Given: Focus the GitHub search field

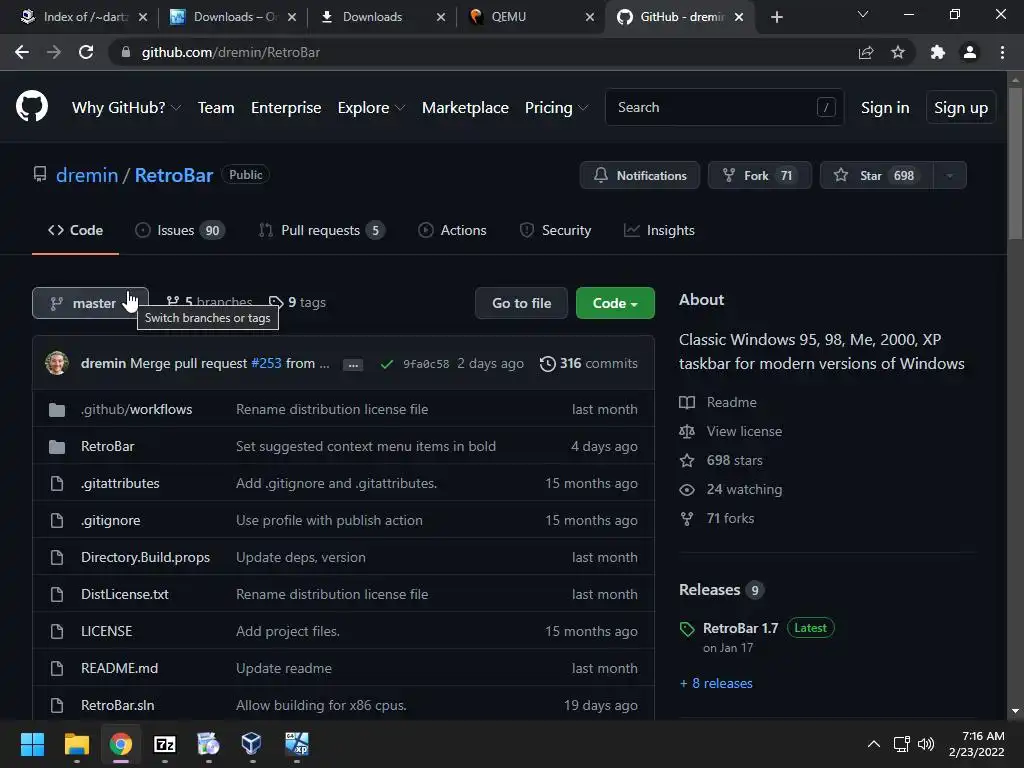Looking at the screenshot, I should point(724,107).
